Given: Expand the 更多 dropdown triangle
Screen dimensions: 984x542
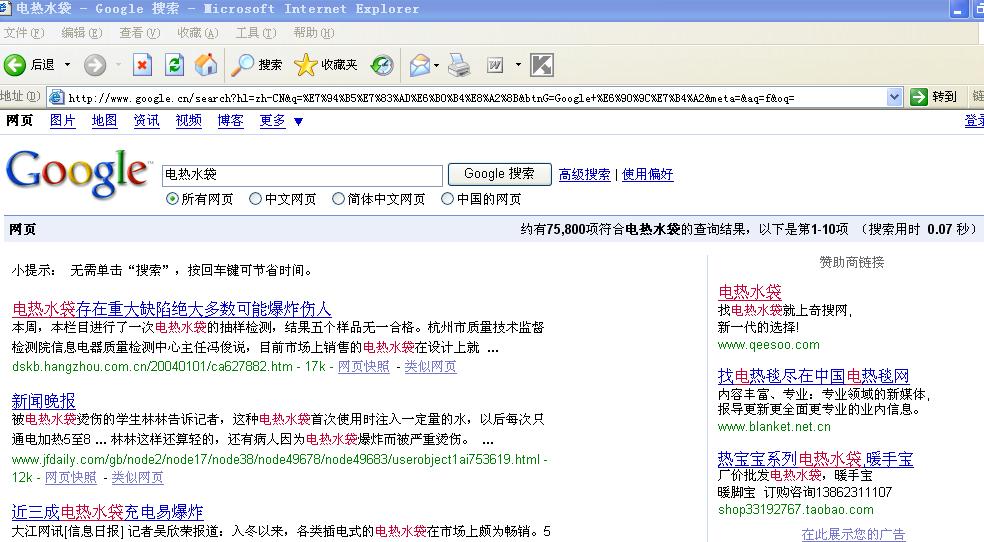Looking at the screenshot, I should 299,121.
